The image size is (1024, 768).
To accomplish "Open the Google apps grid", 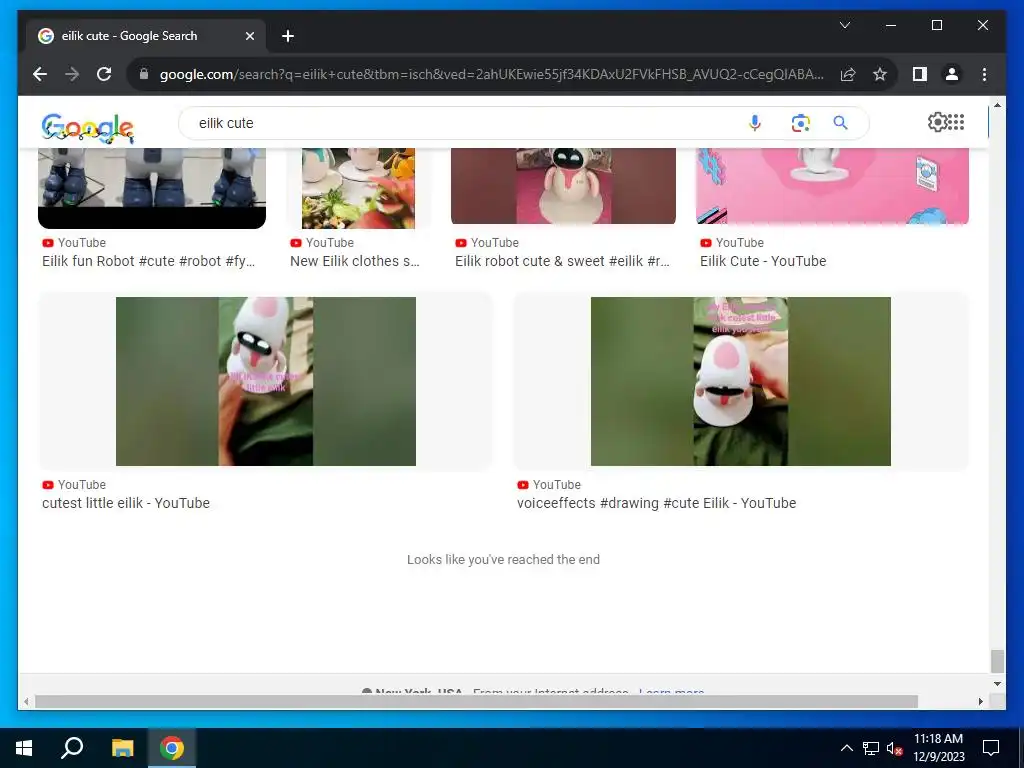I will (956, 122).
